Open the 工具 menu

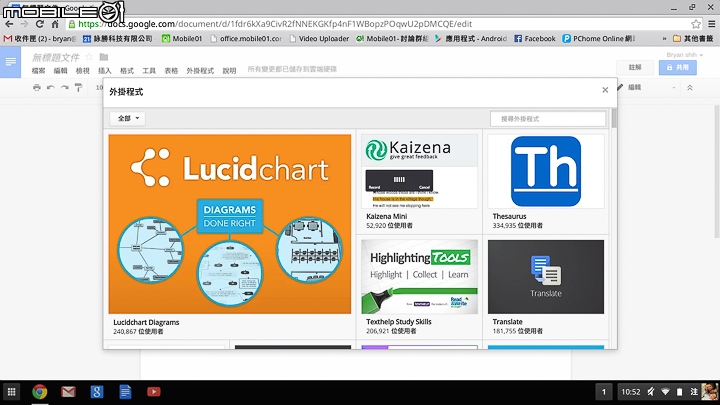click(x=149, y=71)
